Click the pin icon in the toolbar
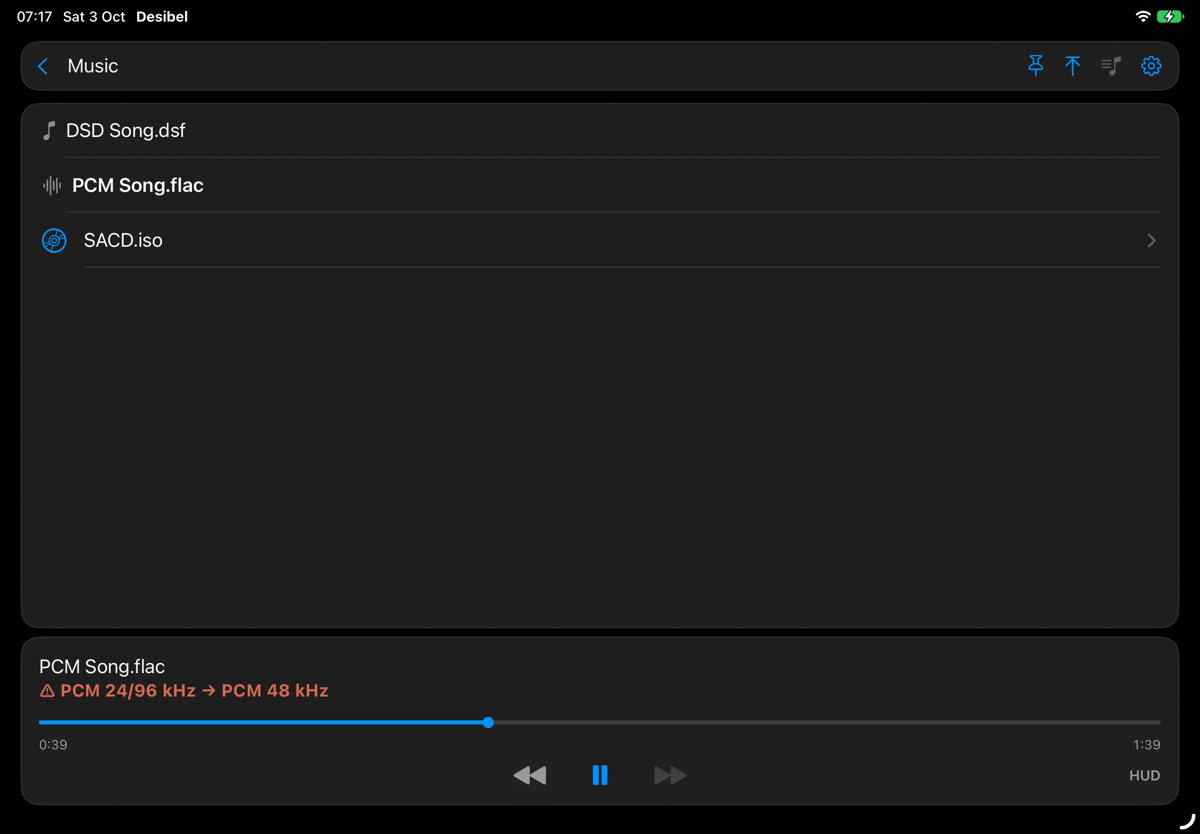 point(1036,66)
